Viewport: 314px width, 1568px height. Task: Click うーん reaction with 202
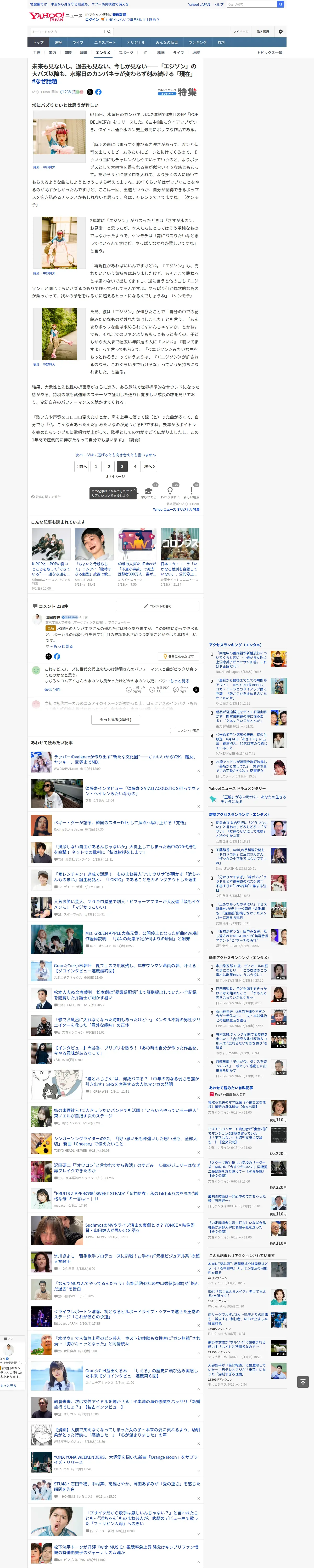pos(181,690)
